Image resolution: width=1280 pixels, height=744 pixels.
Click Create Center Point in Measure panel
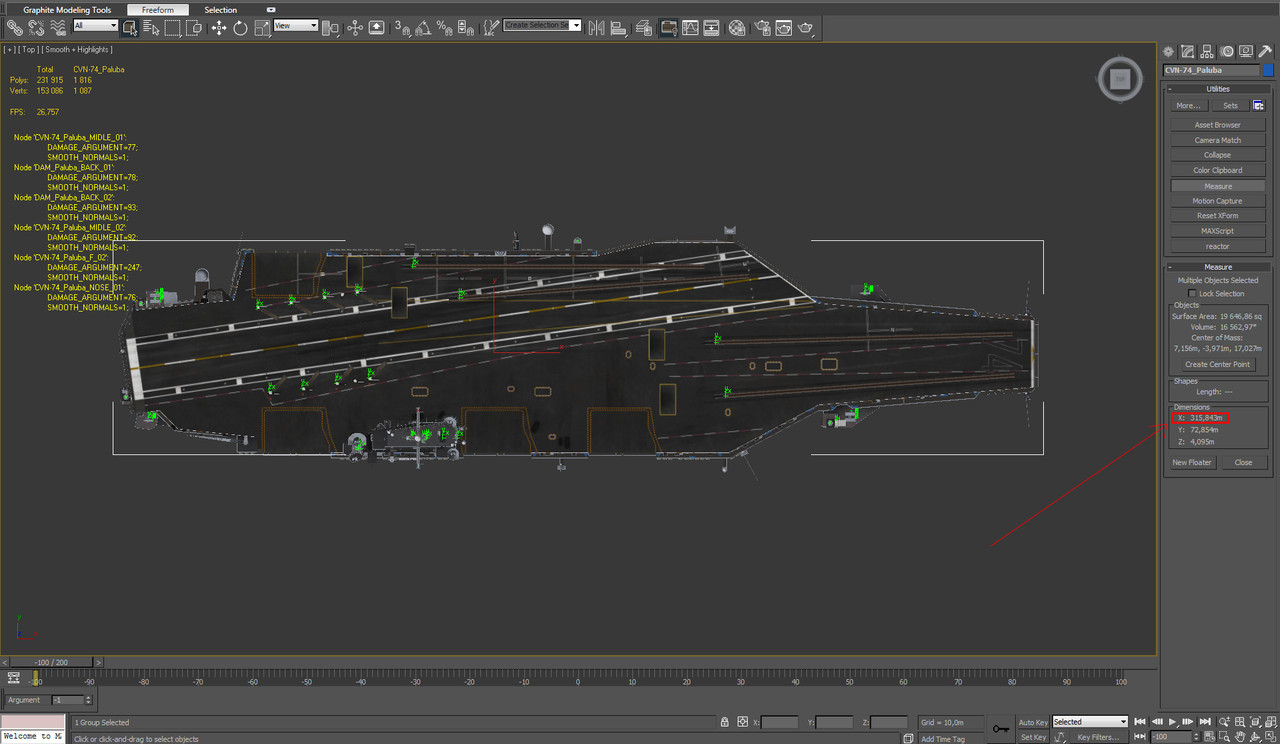pos(1216,363)
